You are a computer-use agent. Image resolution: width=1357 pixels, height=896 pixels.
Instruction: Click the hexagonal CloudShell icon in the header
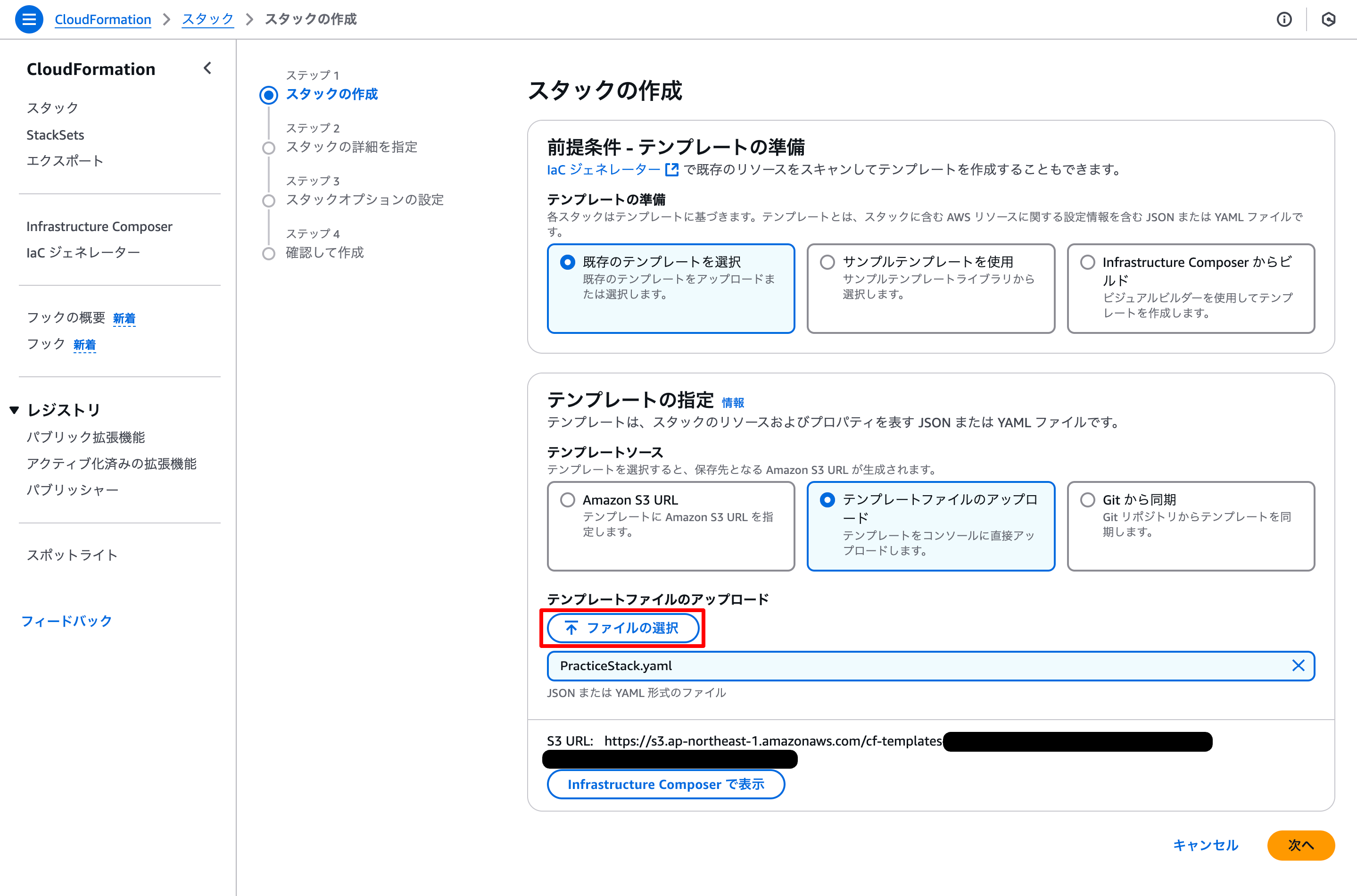[1328, 19]
